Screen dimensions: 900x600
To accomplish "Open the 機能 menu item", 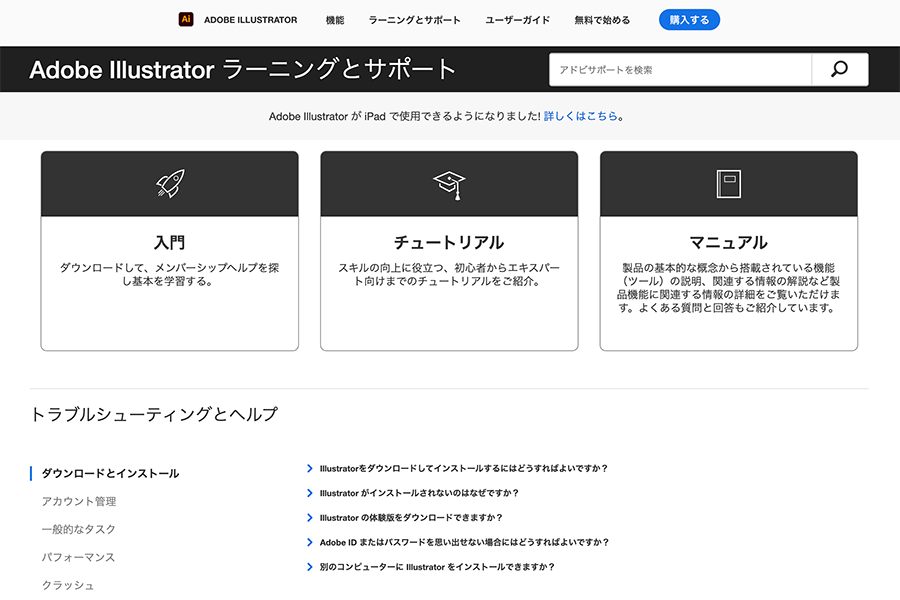I will (x=335, y=20).
